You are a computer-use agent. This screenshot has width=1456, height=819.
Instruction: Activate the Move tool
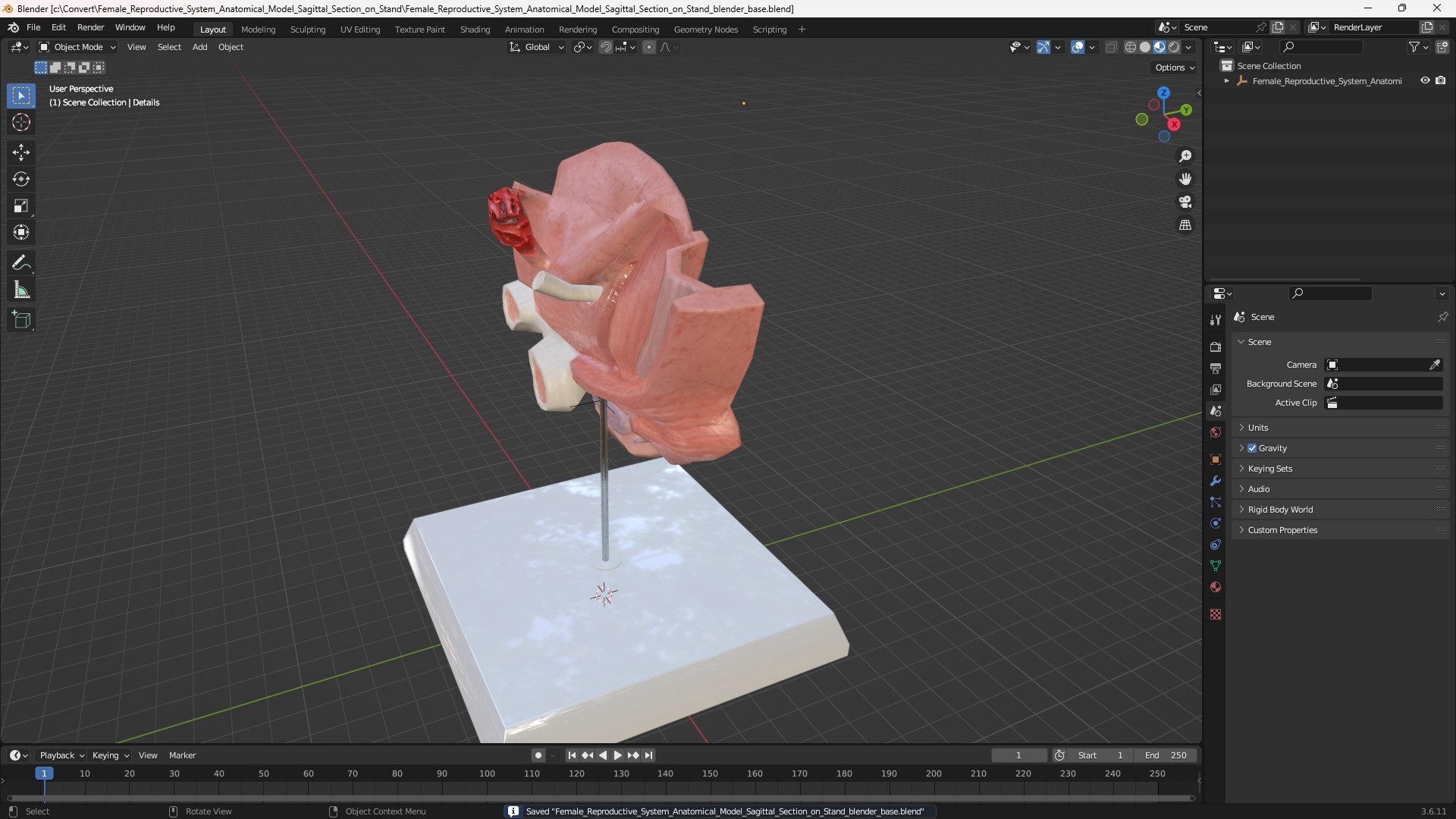pyautogui.click(x=21, y=152)
